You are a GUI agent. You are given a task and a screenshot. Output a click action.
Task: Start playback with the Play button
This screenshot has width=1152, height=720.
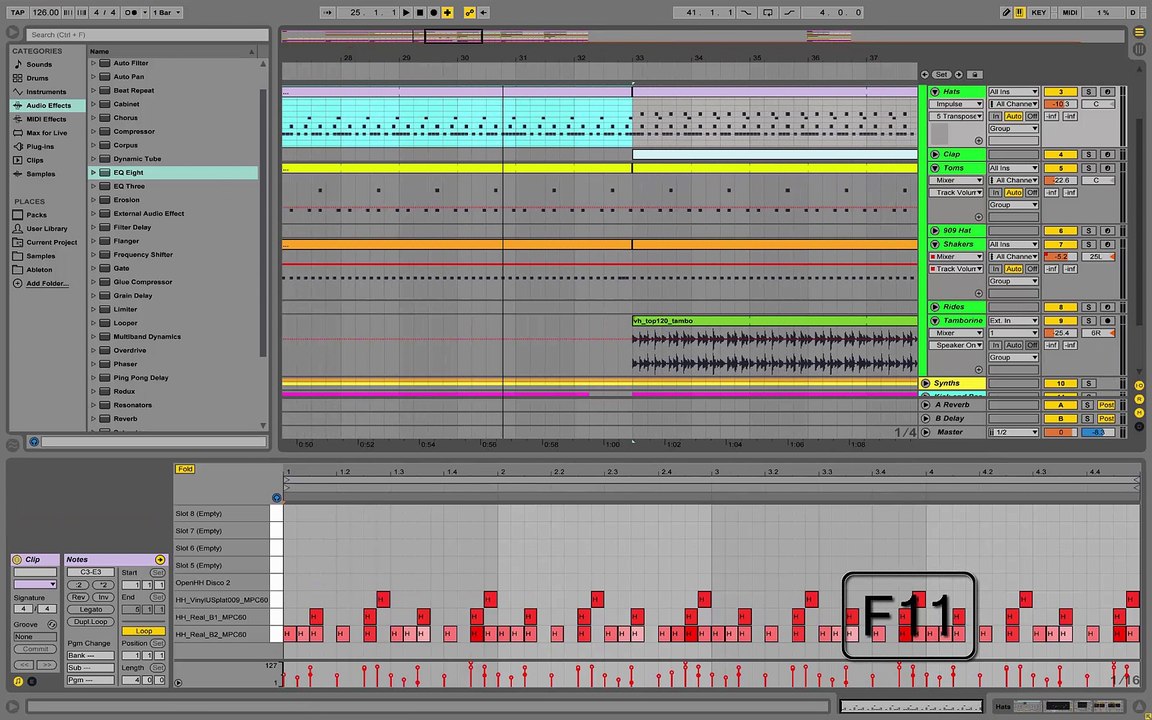(x=406, y=12)
